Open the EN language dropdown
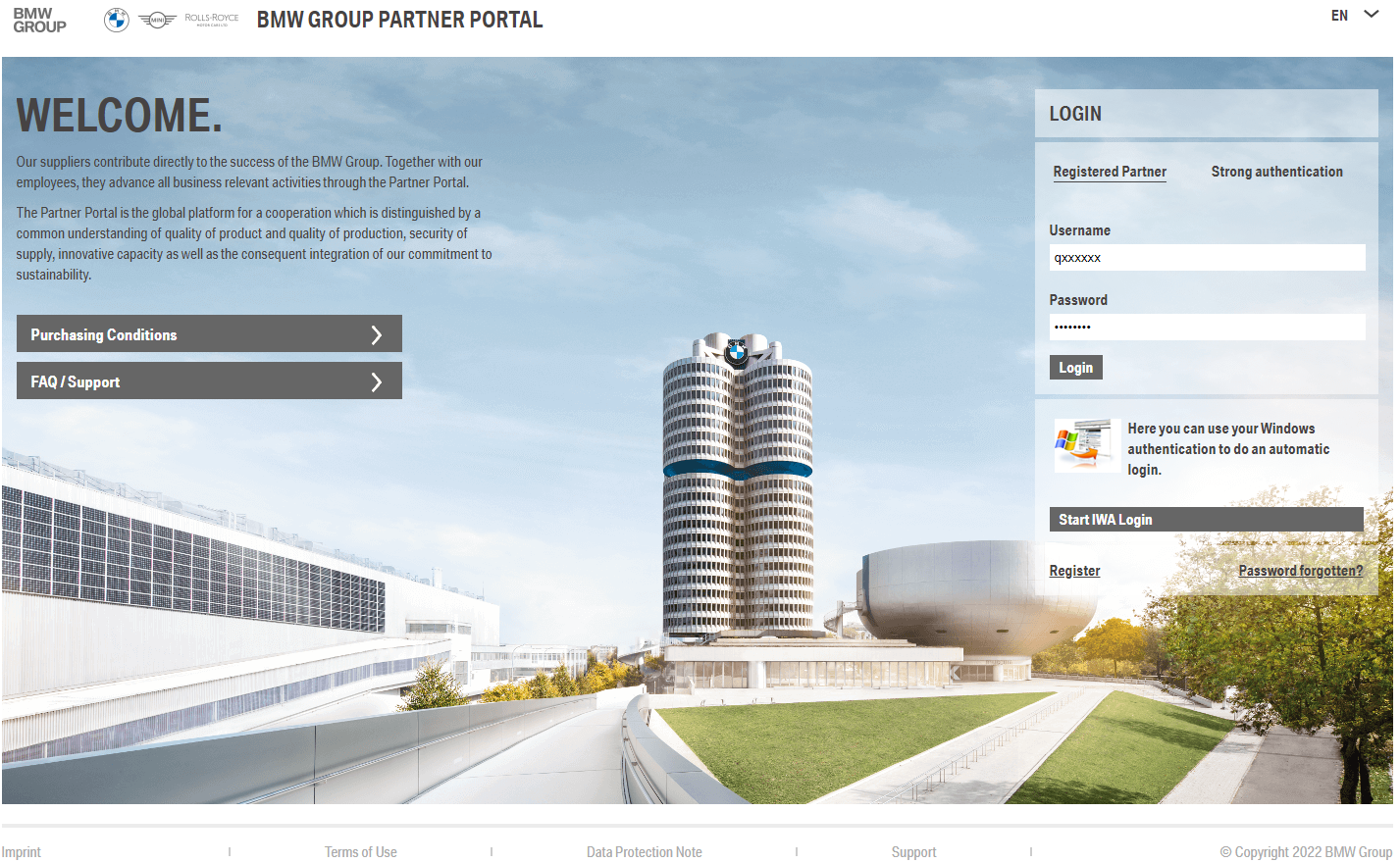Screen dimensions: 1400x863 (1339, 16)
